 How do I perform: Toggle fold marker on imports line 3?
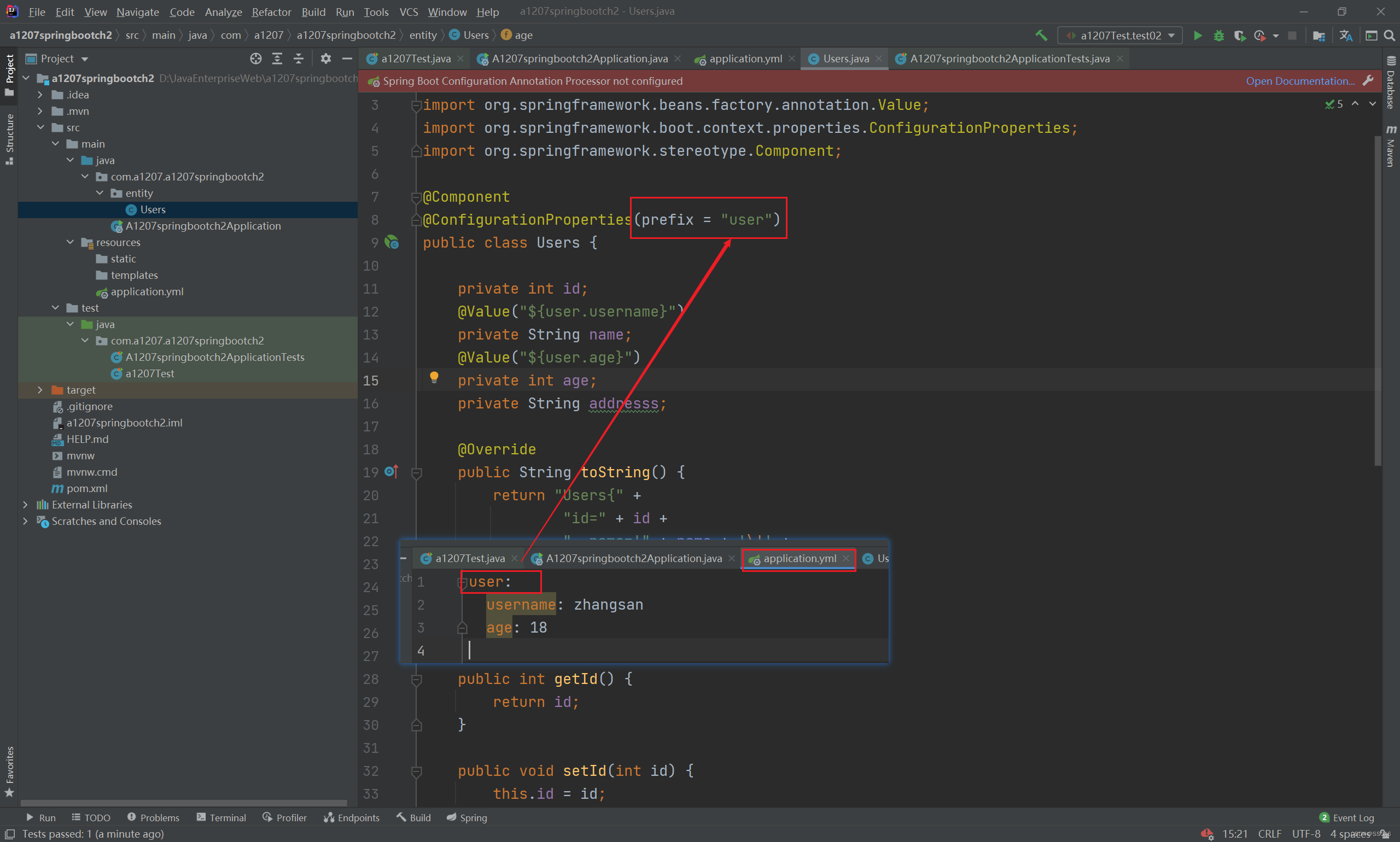(417, 105)
